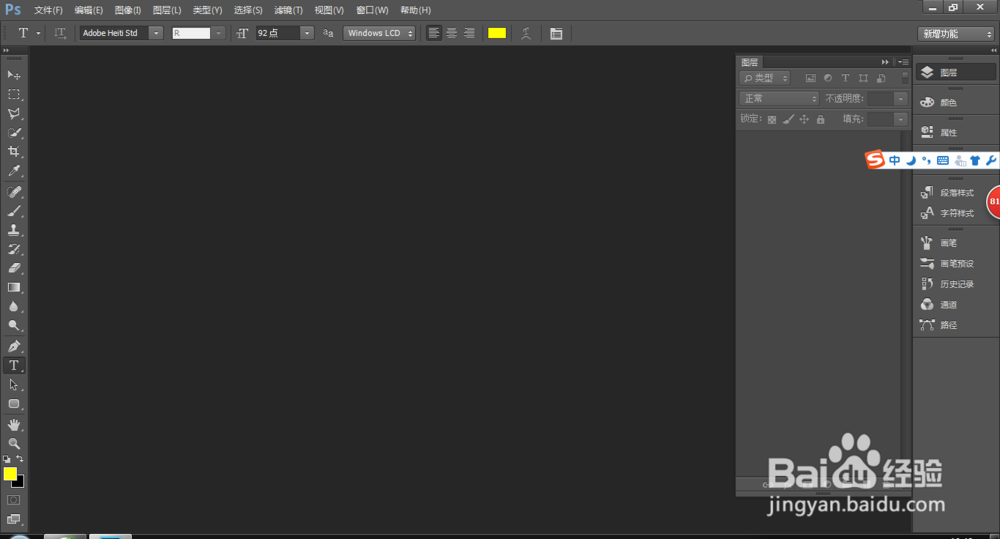This screenshot has width=1000, height=539.
Task: Toggle smart object layer filter
Action: (881, 78)
